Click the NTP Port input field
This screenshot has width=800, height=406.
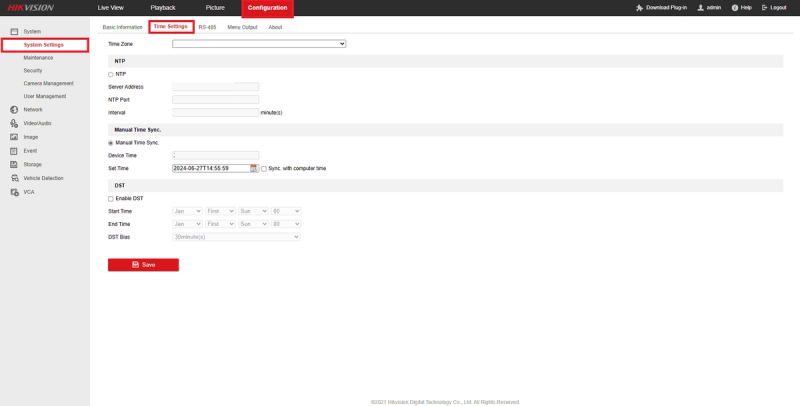[215, 99]
